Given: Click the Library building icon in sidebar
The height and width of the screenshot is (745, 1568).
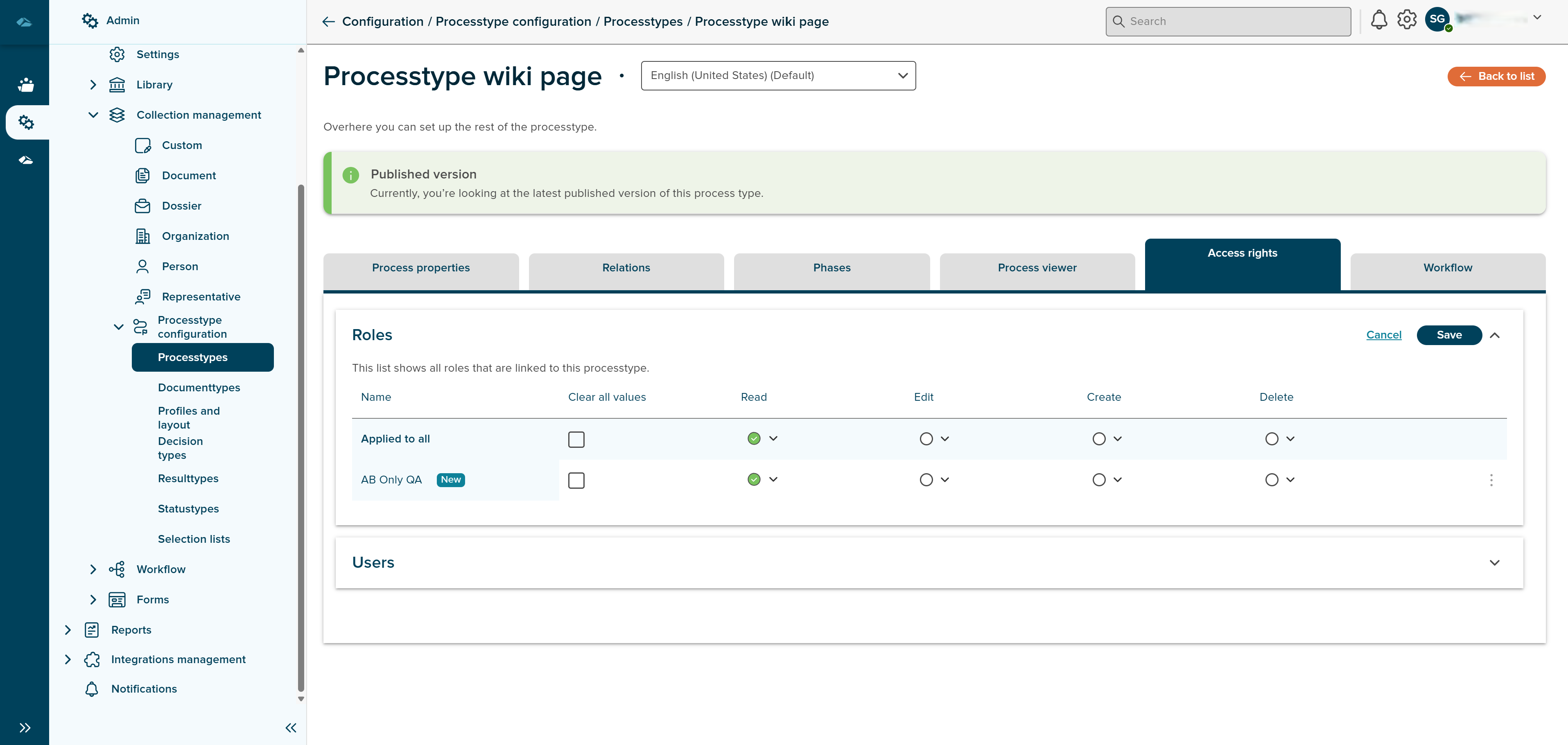Looking at the screenshot, I should point(117,85).
